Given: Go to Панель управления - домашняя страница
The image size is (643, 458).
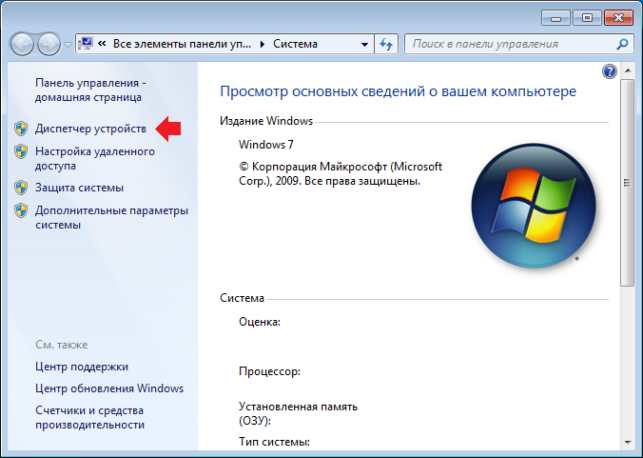Looking at the screenshot, I should [x=91, y=90].
